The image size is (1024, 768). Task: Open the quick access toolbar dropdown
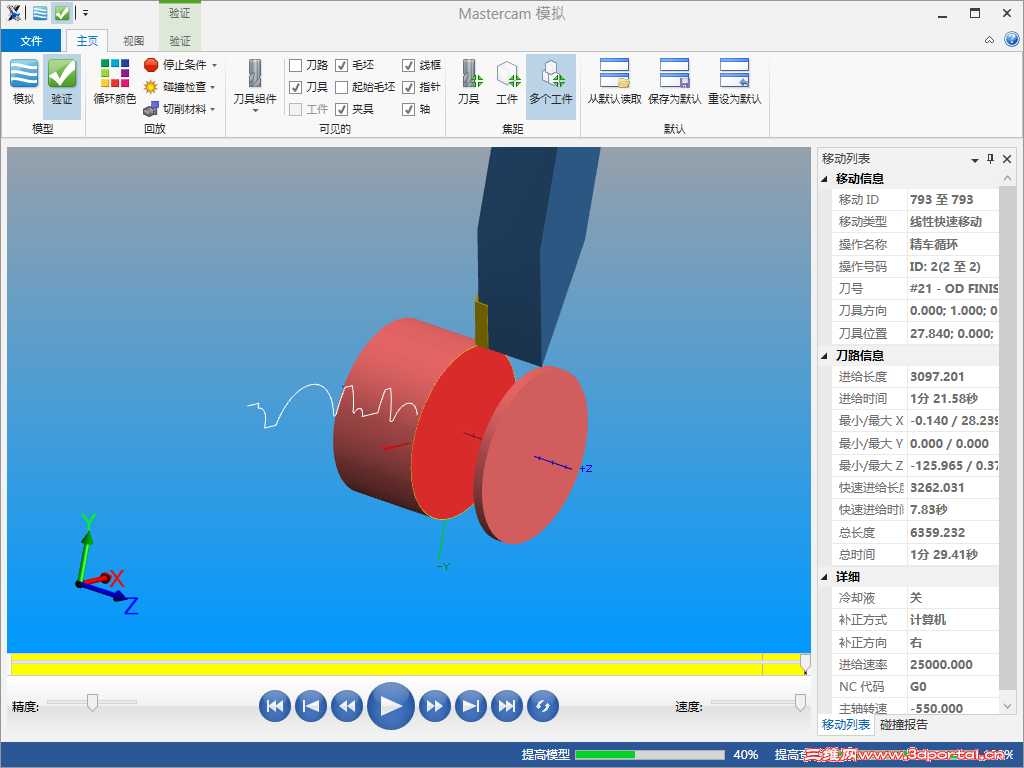coord(86,12)
